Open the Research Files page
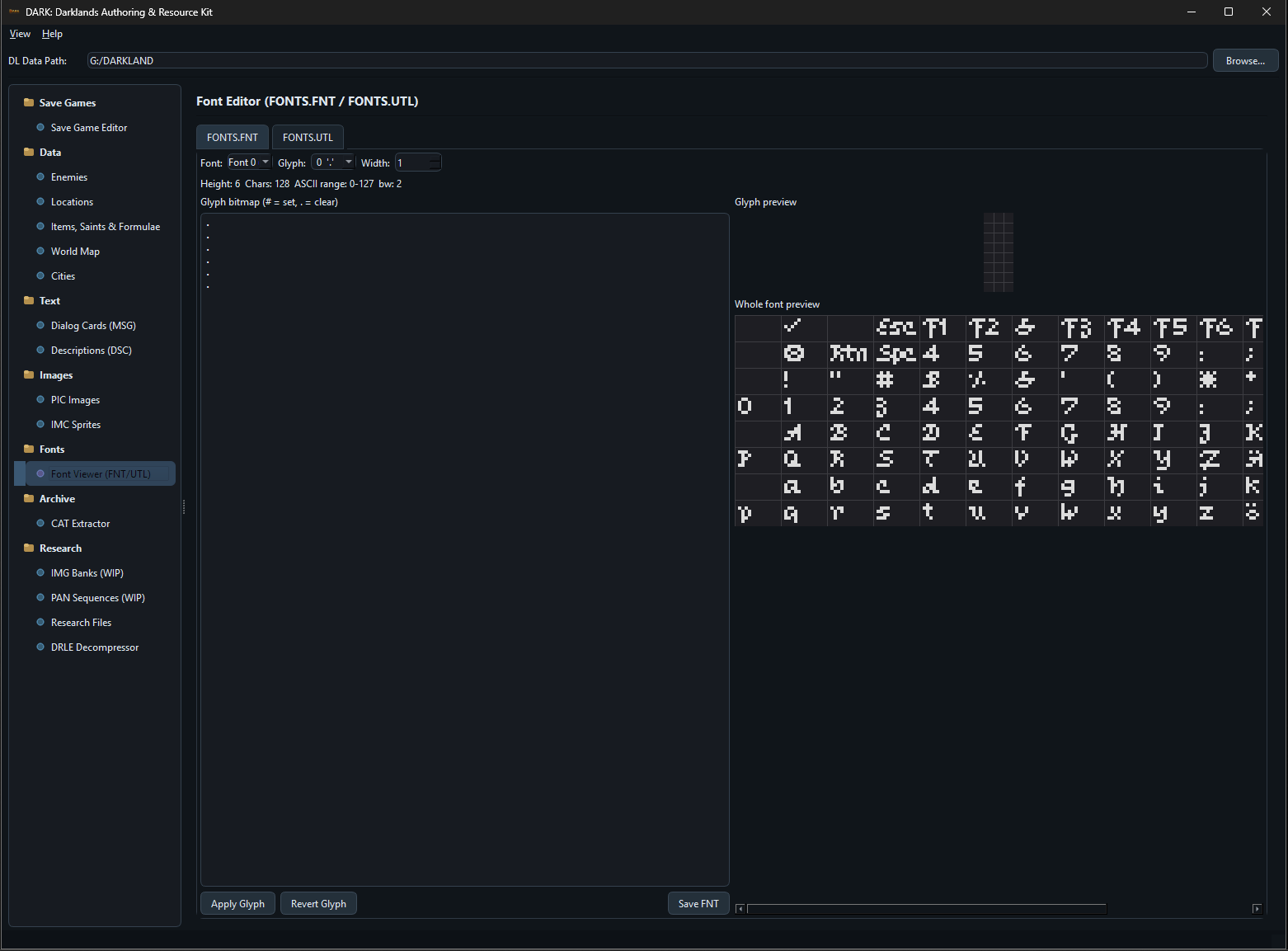 point(81,623)
